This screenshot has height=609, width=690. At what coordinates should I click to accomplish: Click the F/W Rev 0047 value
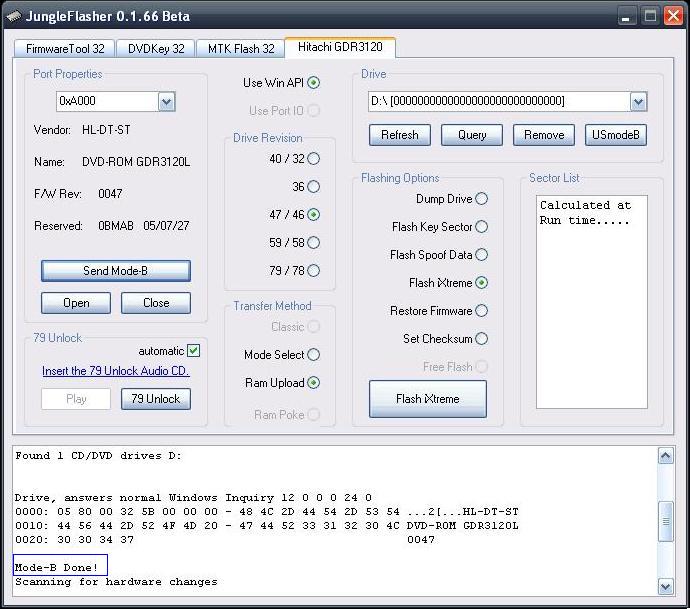(x=110, y=194)
